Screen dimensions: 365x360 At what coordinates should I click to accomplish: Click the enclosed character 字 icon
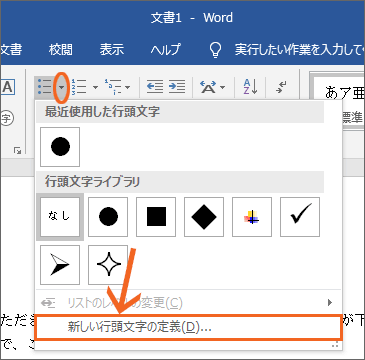click(6, 118)
